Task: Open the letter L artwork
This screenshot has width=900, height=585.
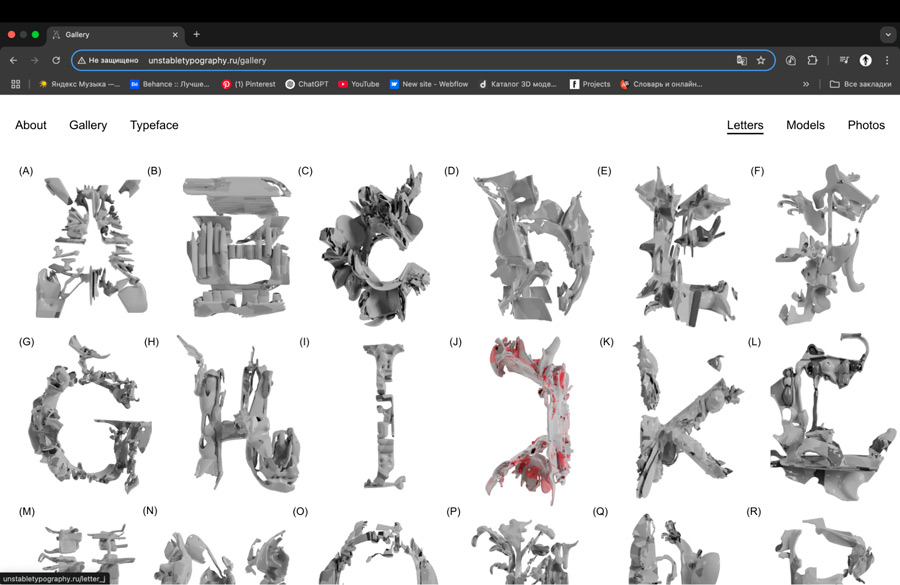Action: point(833,417)
